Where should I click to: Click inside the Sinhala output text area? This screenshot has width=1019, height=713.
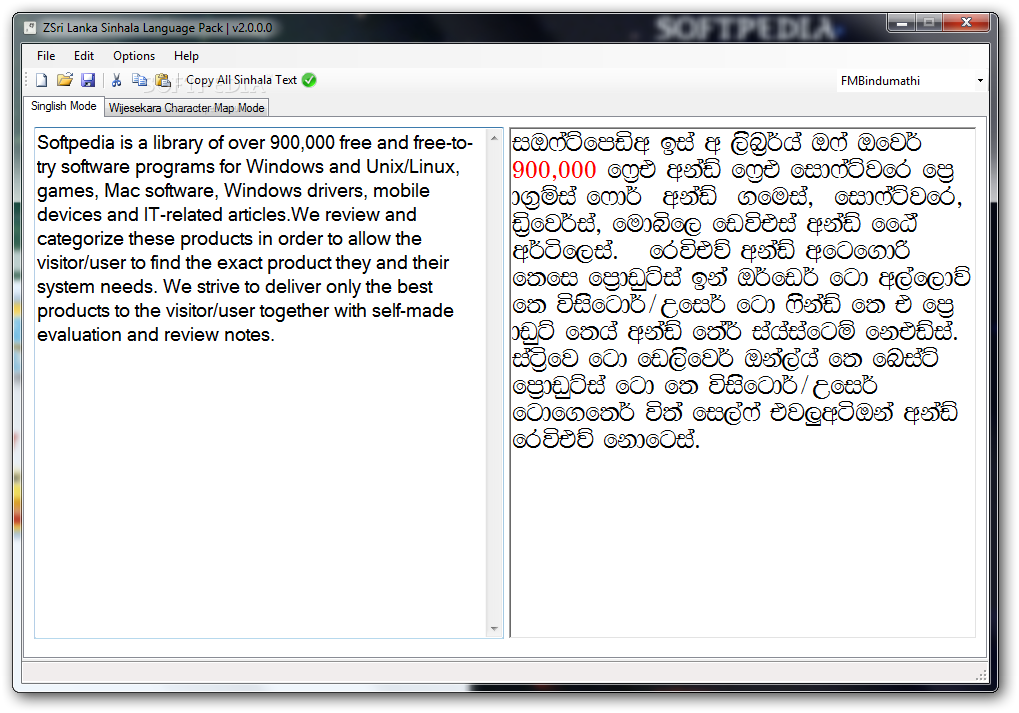pos(743,383)
